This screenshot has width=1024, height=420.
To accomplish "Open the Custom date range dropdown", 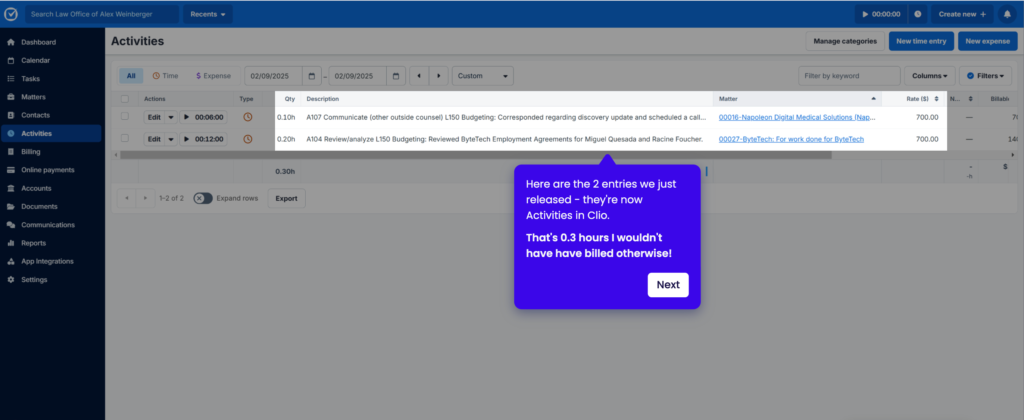I will point(482,76).
